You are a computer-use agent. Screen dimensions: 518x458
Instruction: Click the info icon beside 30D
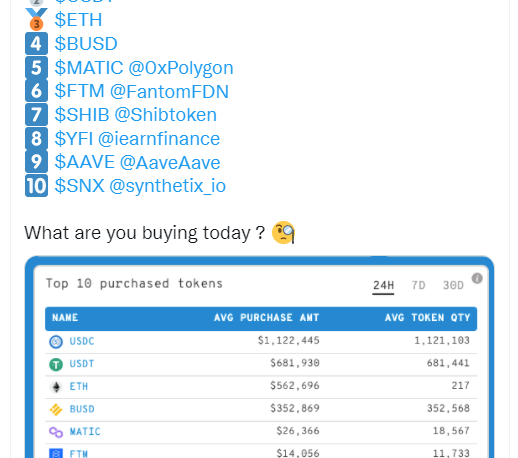(x=477, y=278)
